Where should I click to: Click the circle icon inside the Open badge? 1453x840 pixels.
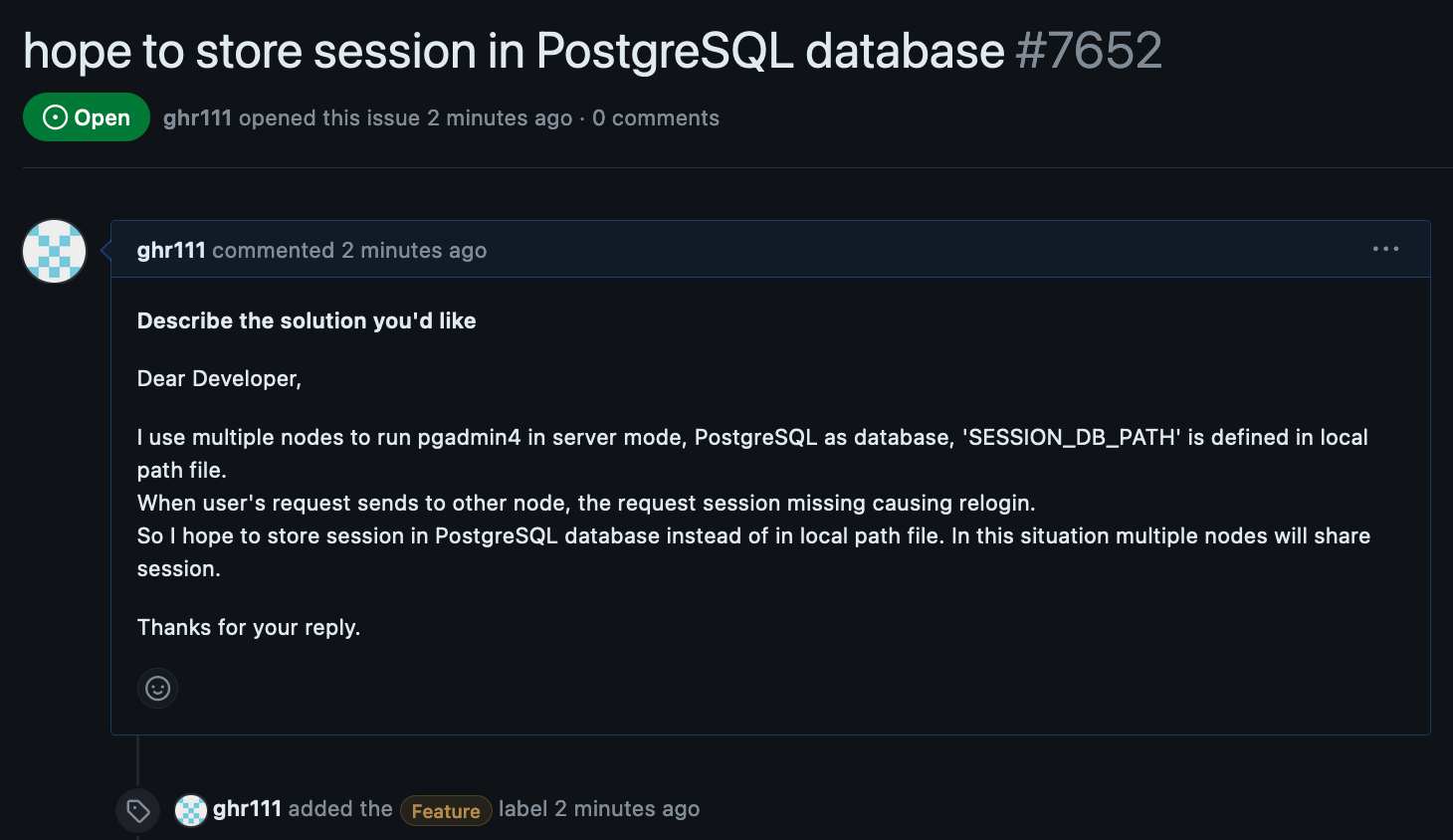[56, 117]
